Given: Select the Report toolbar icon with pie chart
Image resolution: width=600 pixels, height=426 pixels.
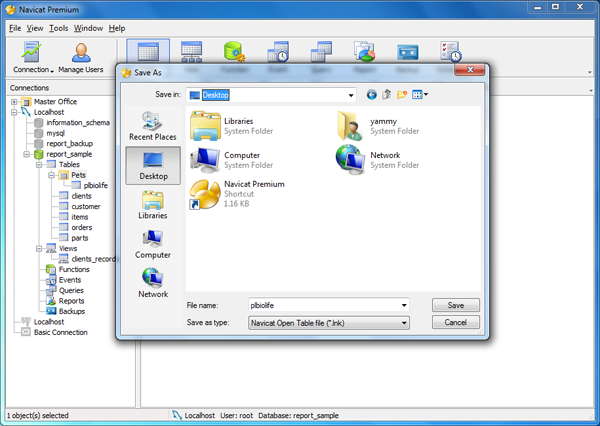Looking at the screenshot, I should [x=364, y=51].
